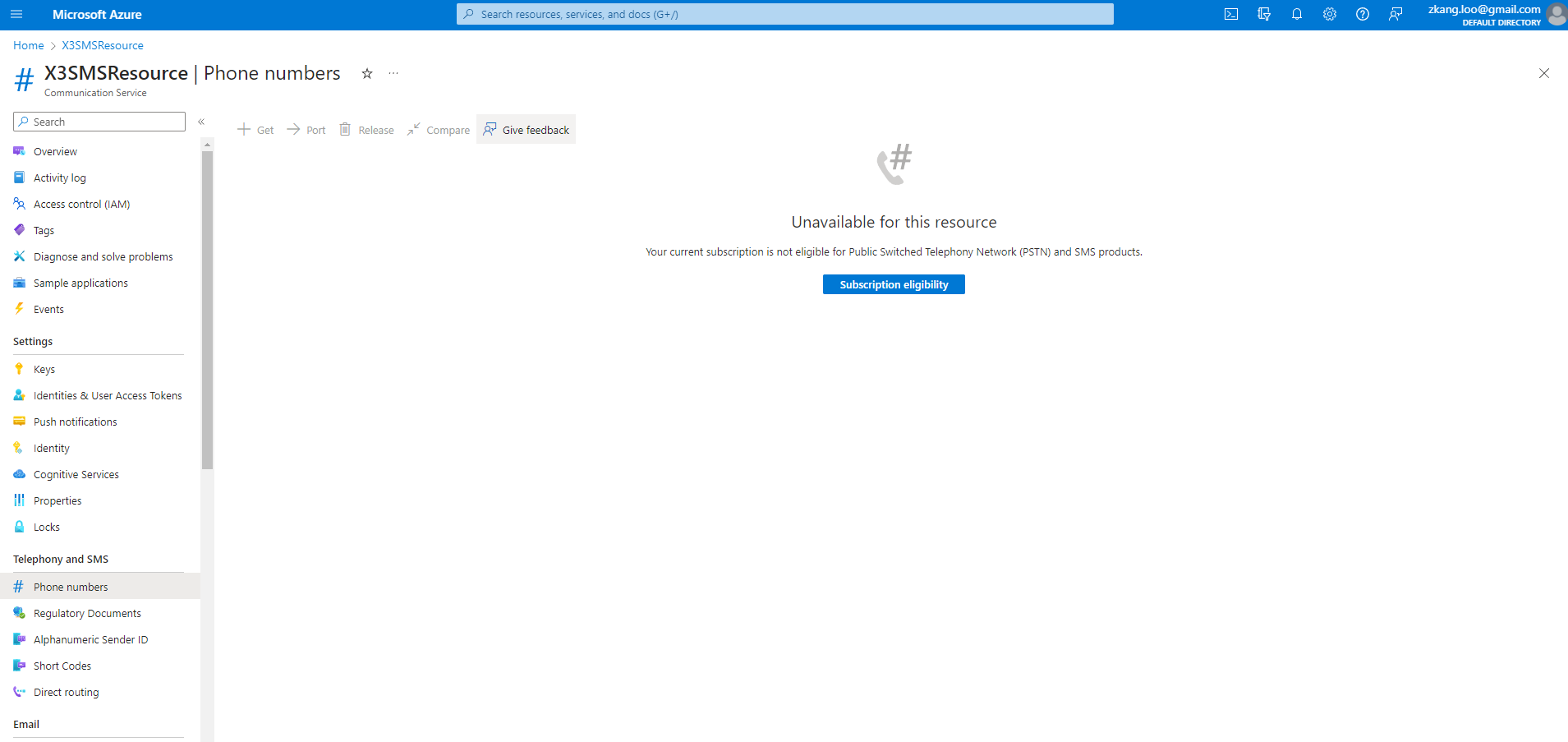Screen dimensions: 1568x742
Task: Click the Microsoft Azure logo text
Action: click(97, 14)
